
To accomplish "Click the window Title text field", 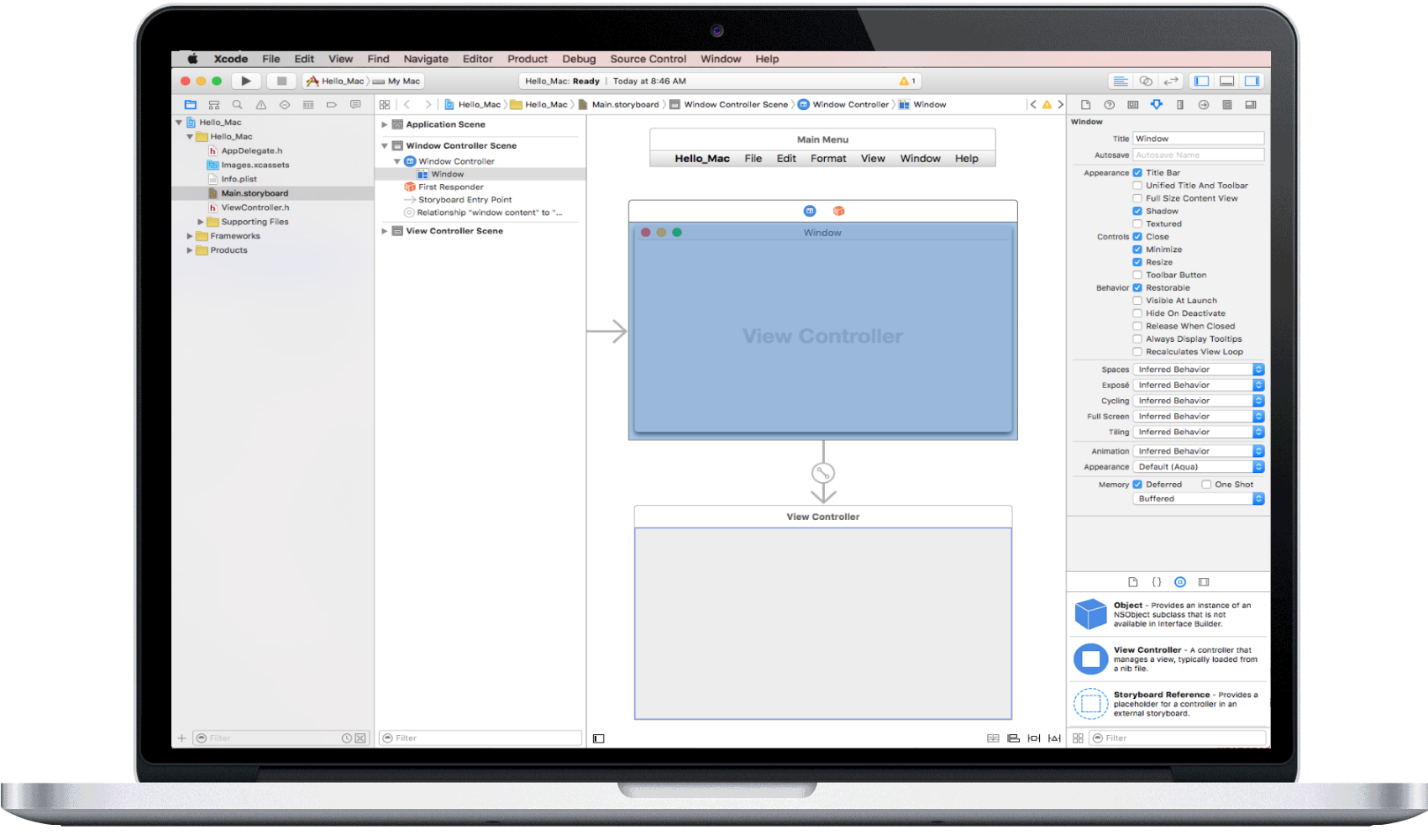I will click(1199, 139).
